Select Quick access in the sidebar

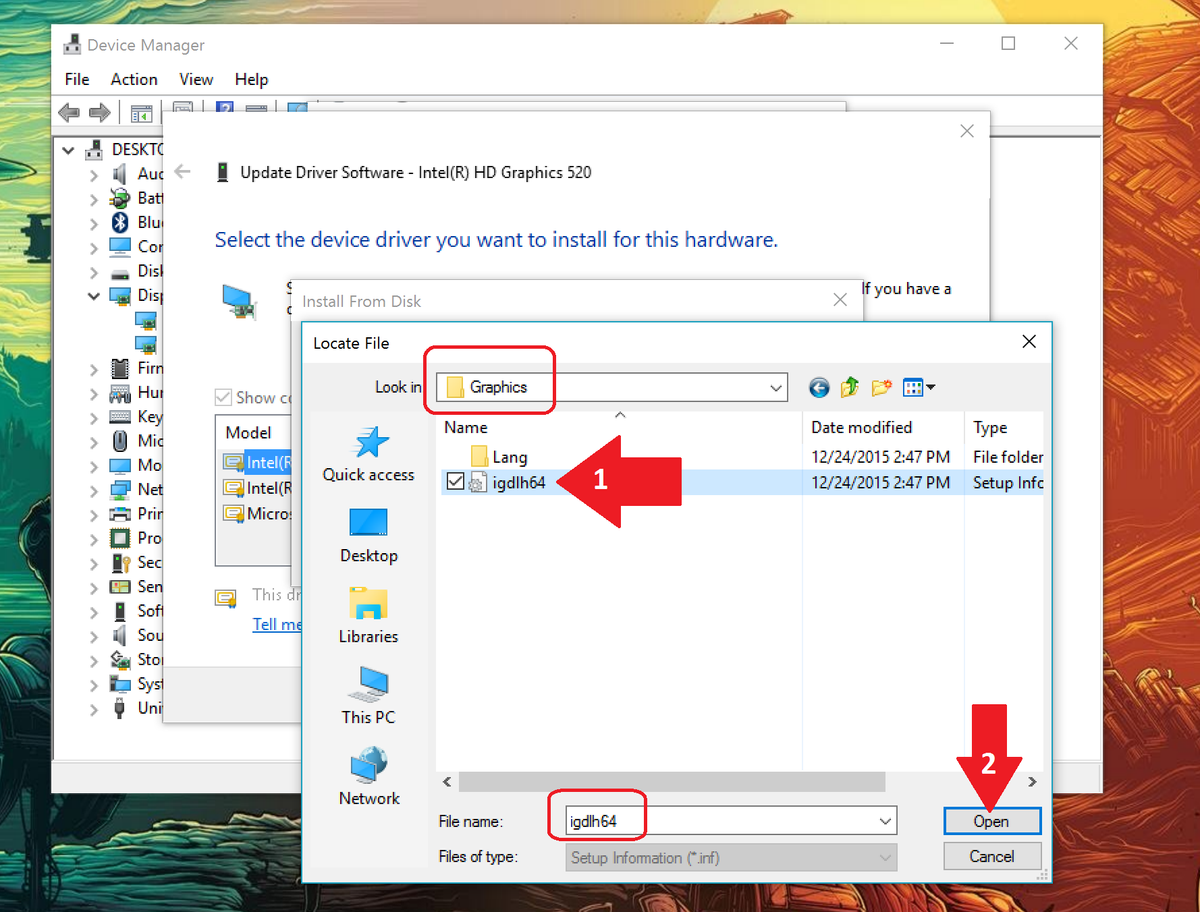pyautogui.click(x=368, y=455)
